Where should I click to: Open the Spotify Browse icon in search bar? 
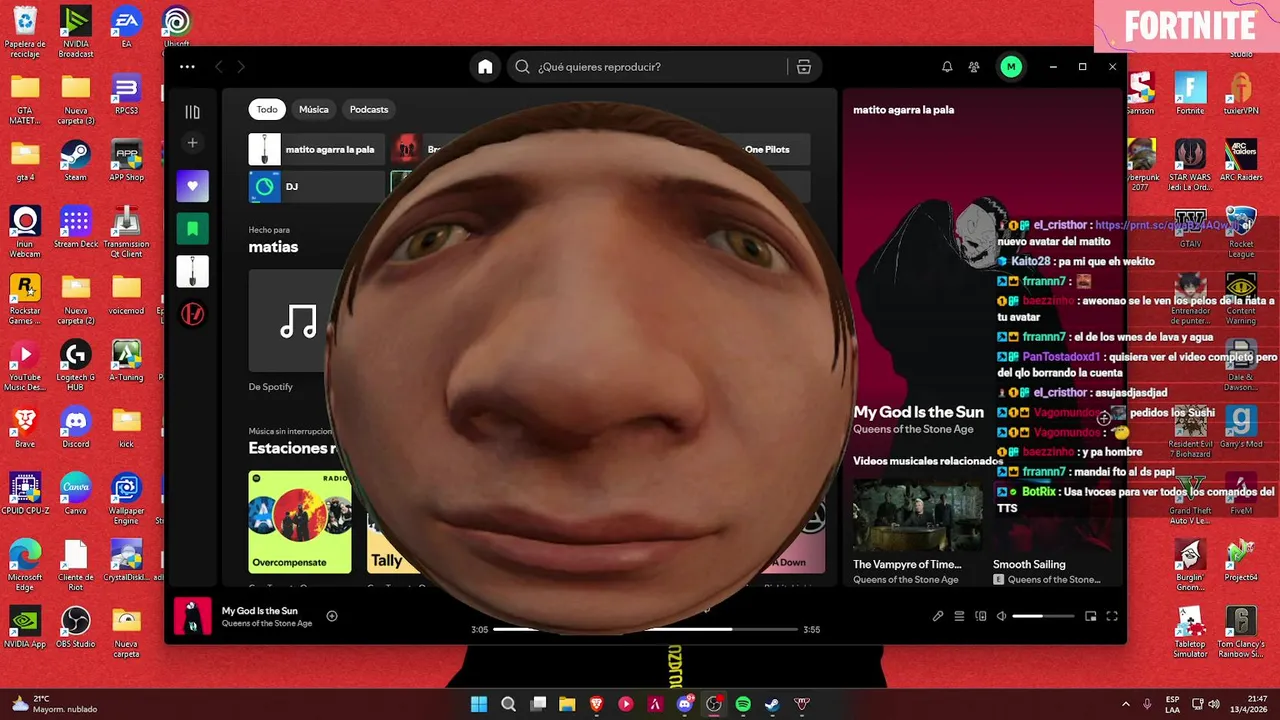pyautogui.click(x=803, y=67)
